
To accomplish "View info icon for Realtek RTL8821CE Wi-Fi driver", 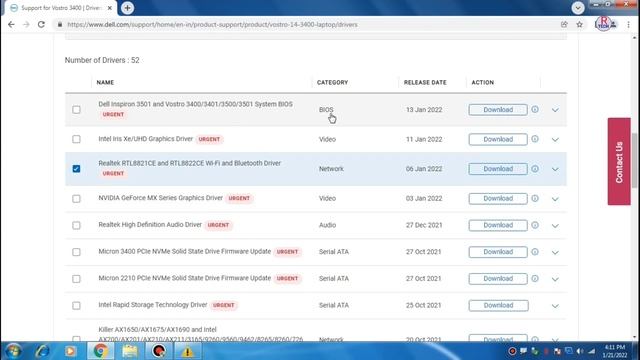I will [535, 169].
